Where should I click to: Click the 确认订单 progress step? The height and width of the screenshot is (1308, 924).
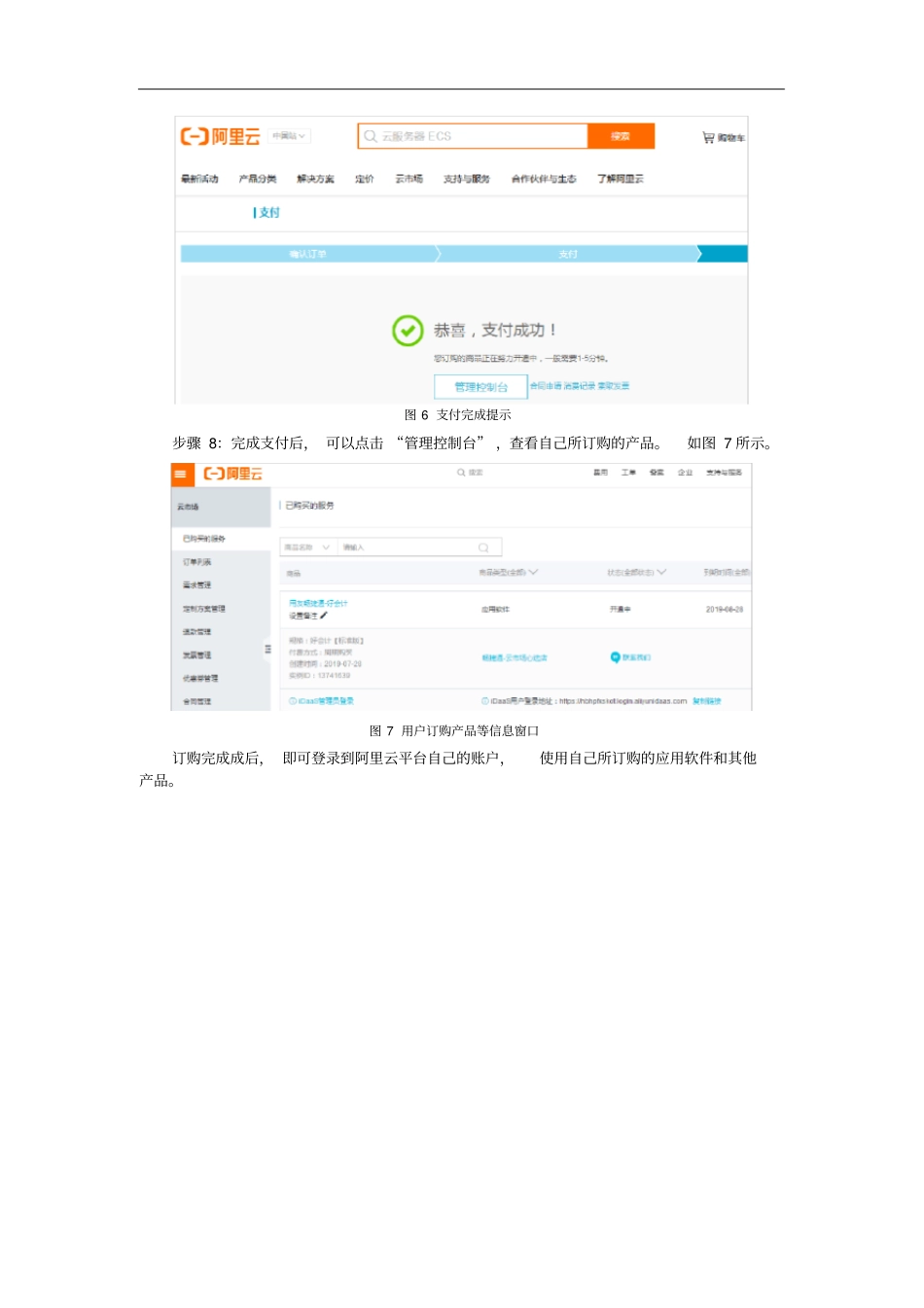[x=307, y=254]
